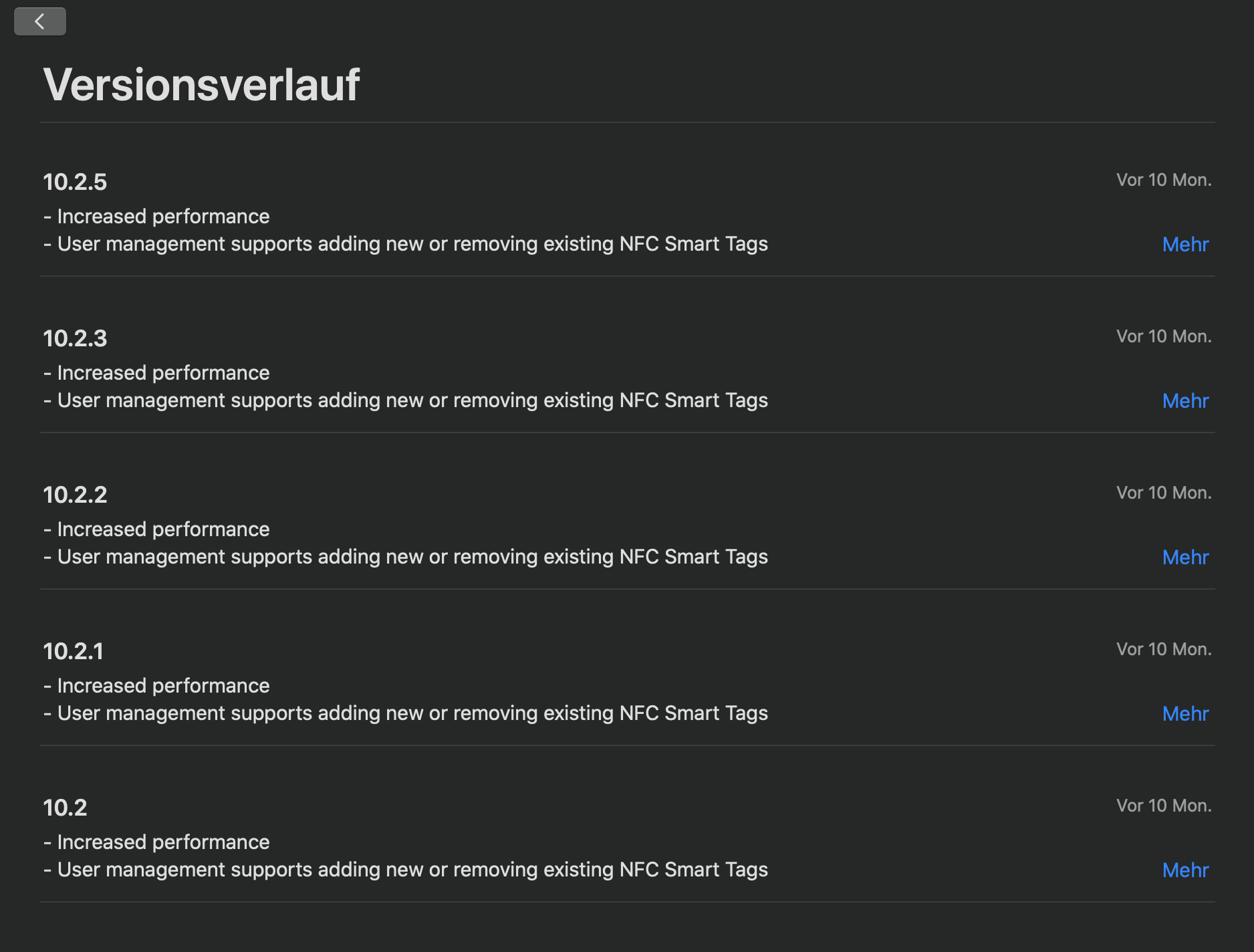Click the 10.2.3 version heading
The width and height of the screenshot is (1254, 952).
(75, 338)
